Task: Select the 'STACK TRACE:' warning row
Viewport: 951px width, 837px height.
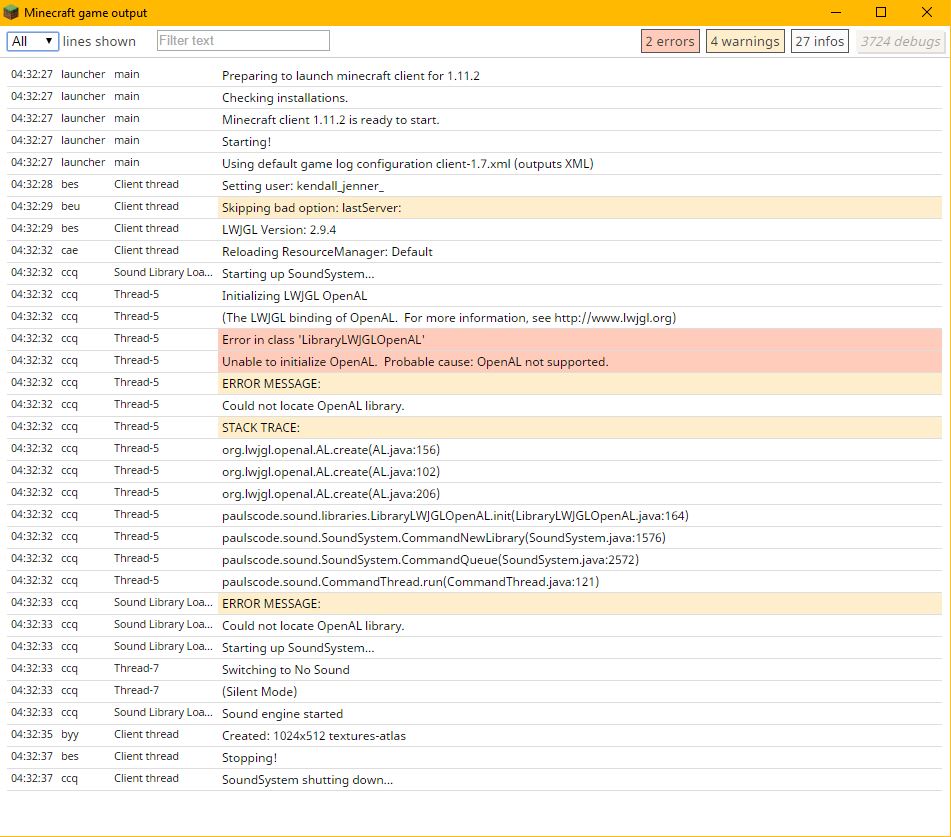Action: click(260, 428)
